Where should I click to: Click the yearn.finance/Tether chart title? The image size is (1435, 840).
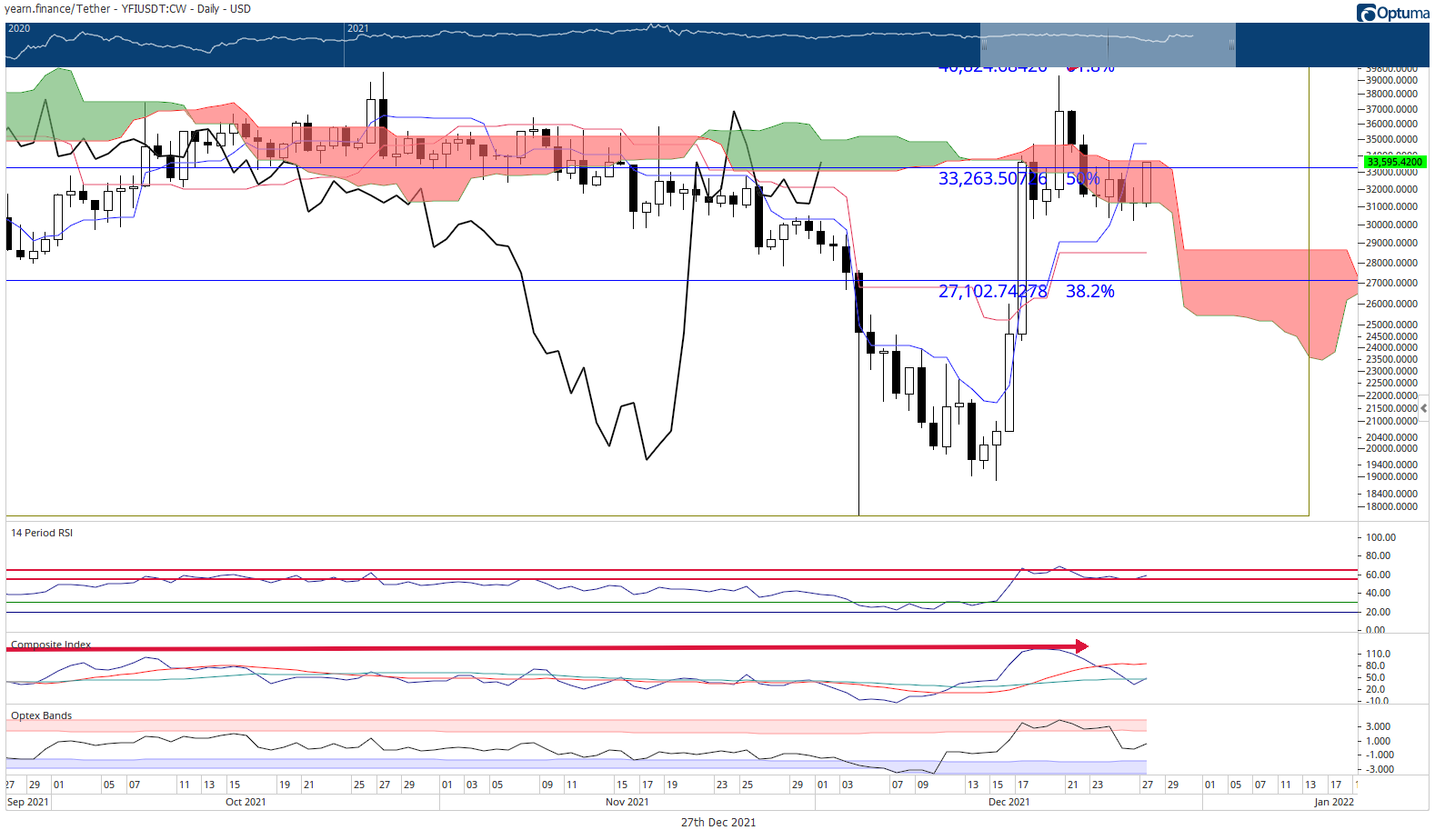pyautogui.click(x=128, y=9)
